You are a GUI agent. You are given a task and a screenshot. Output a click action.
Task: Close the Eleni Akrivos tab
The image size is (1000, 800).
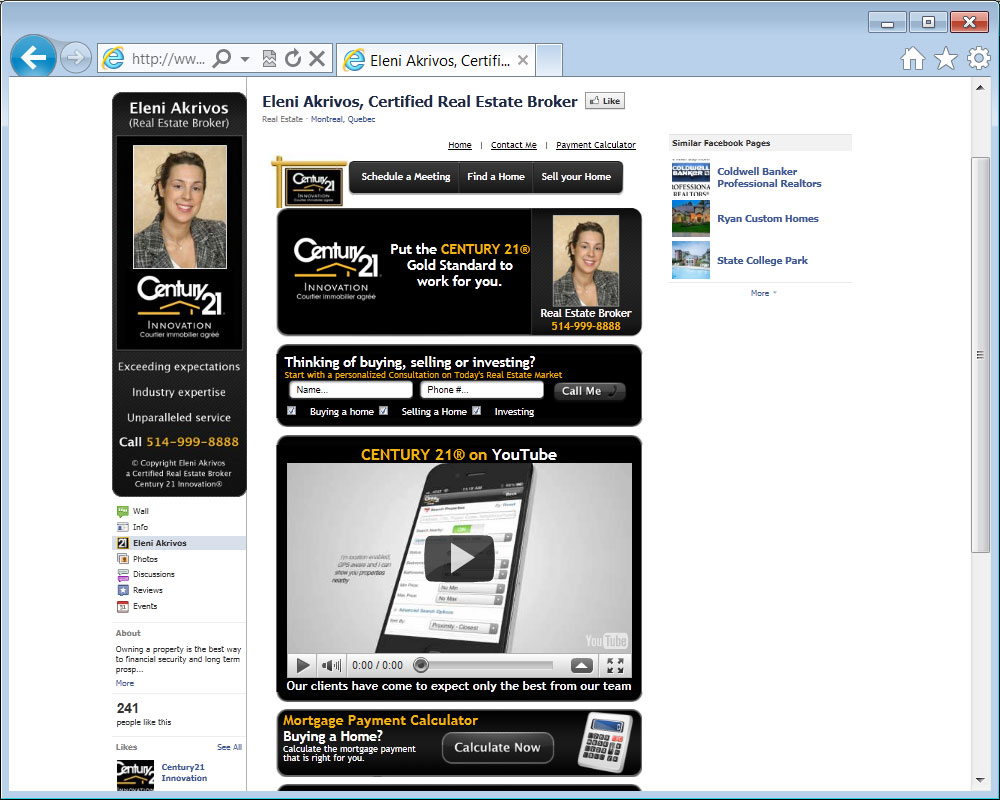523,60
